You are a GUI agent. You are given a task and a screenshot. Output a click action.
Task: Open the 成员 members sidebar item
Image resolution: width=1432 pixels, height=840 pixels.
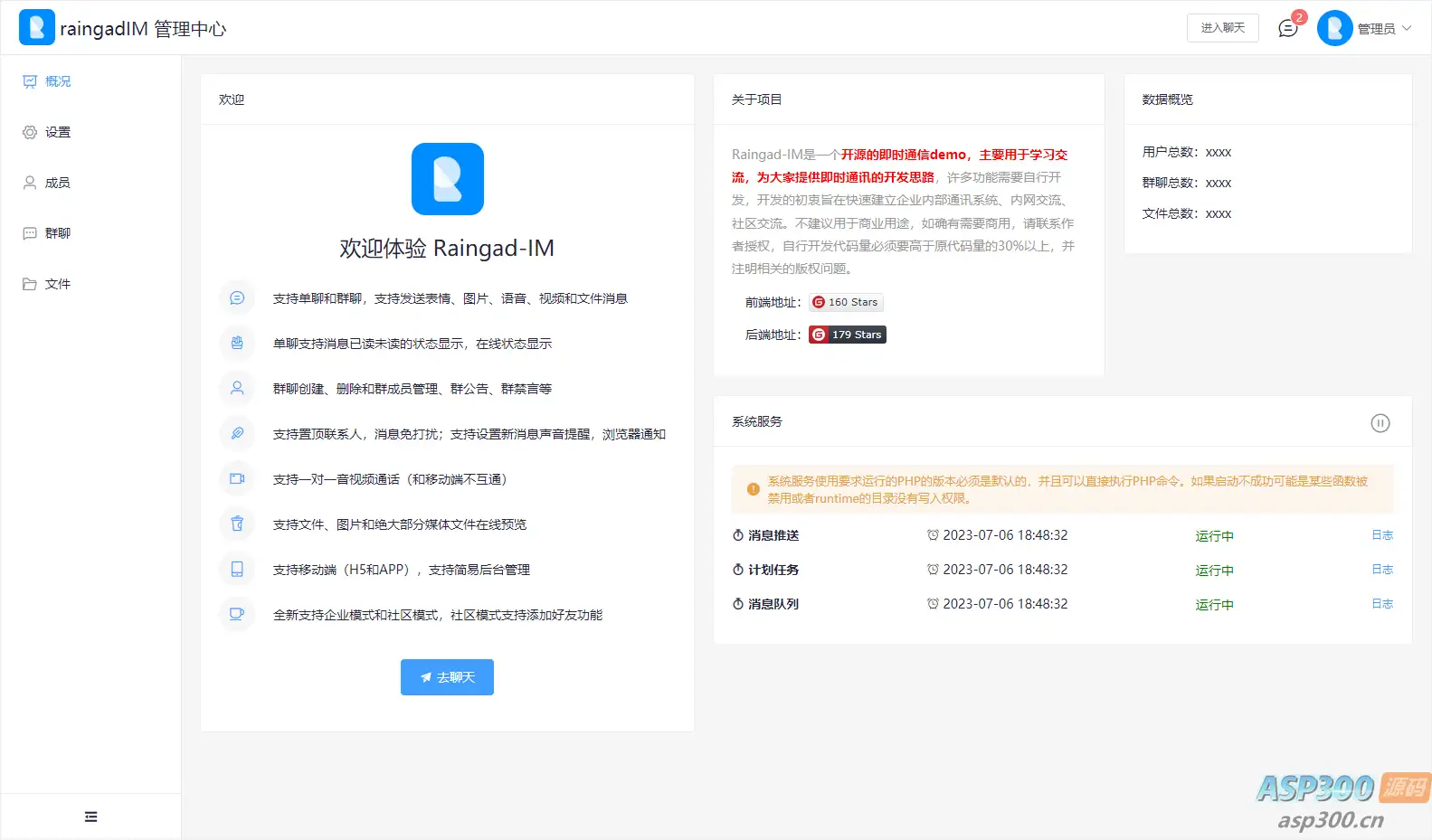90,183
